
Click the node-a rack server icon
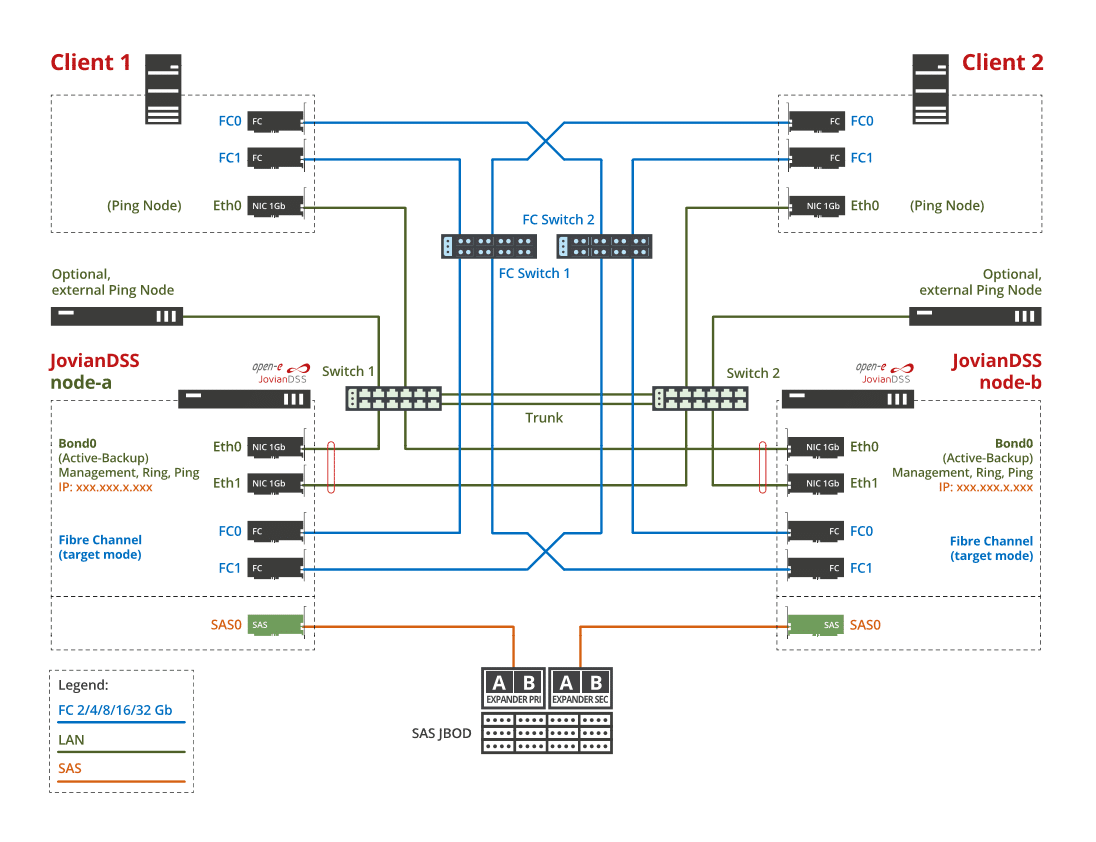(x=245, y=399)
